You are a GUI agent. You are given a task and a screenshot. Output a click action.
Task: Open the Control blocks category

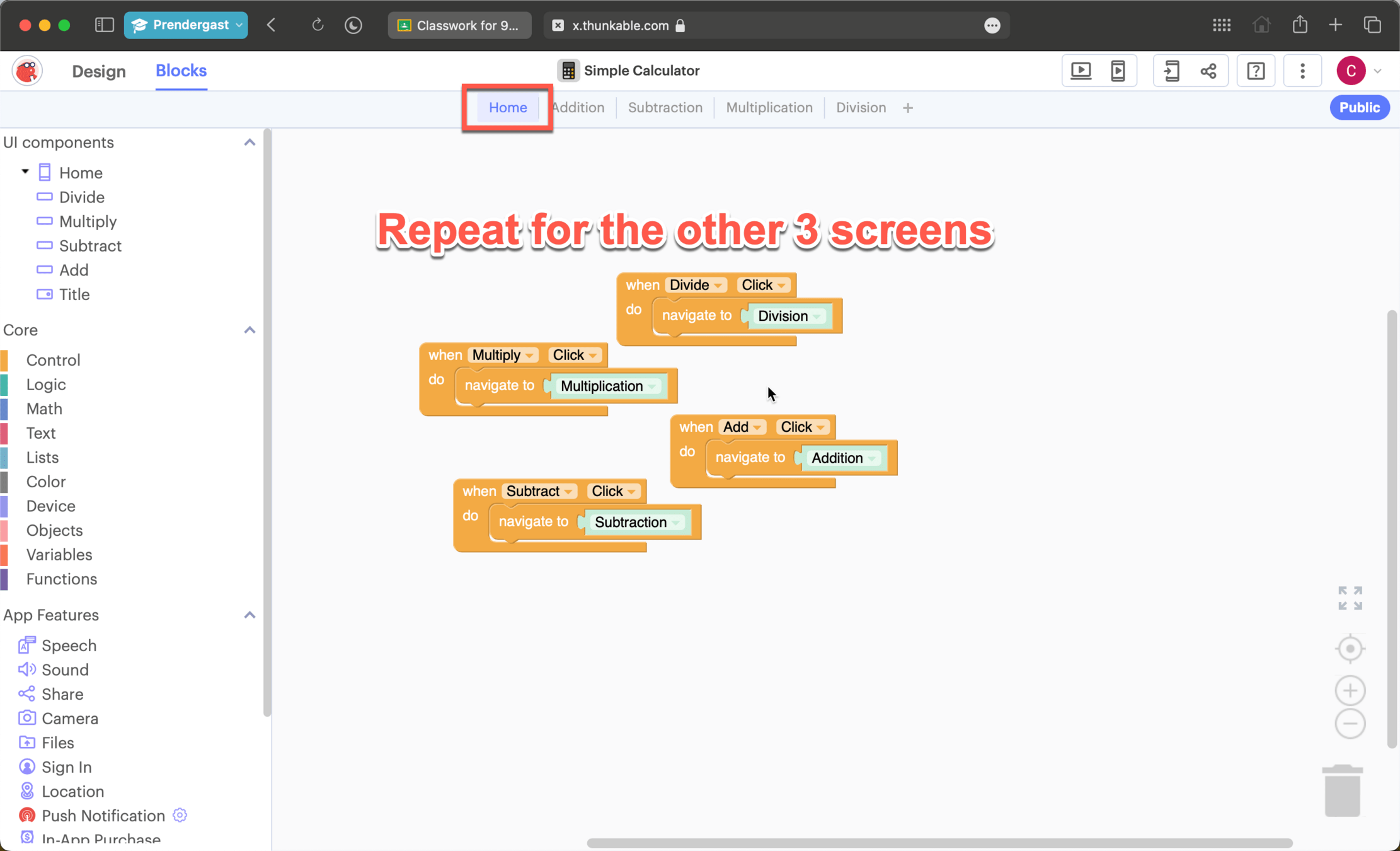coord(53,360)
